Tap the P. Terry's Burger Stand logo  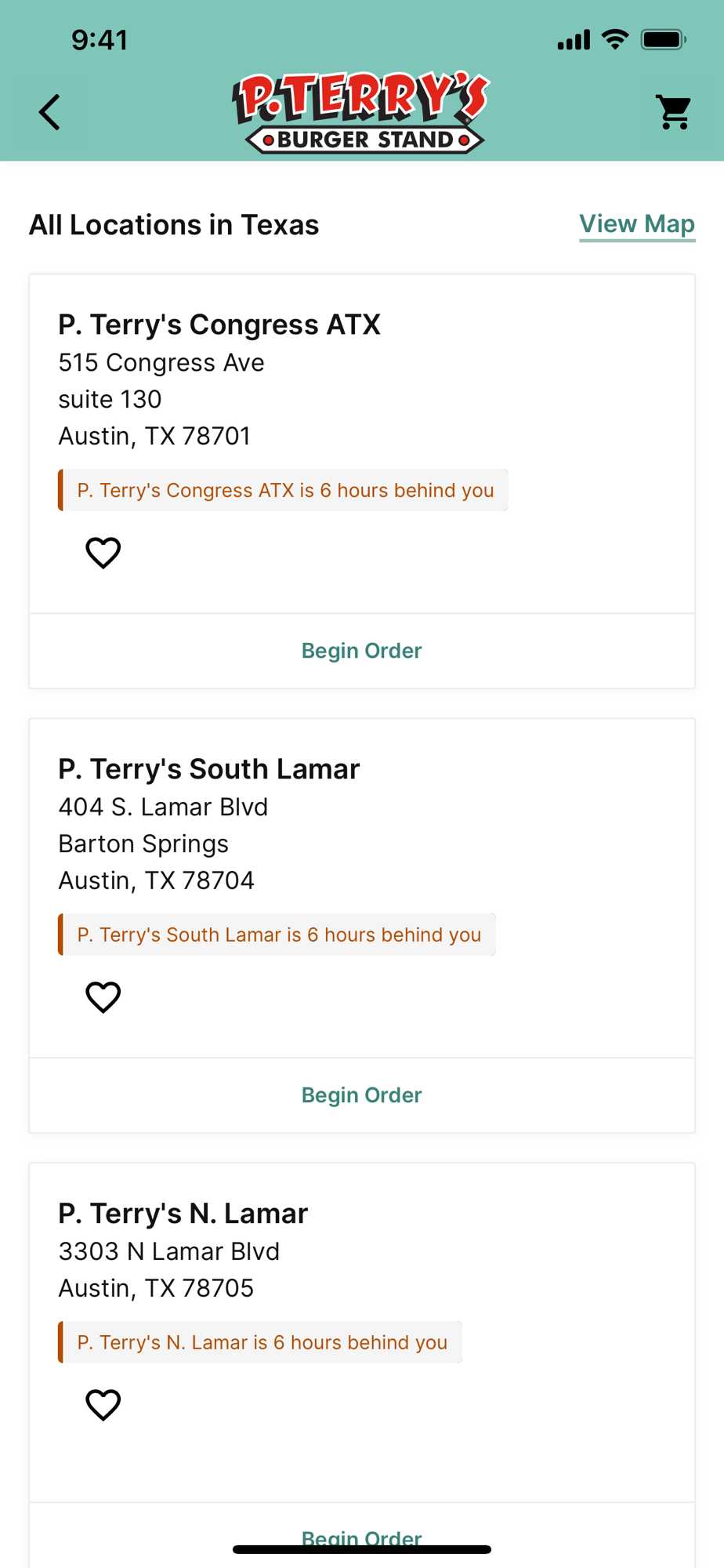(361, 112)
